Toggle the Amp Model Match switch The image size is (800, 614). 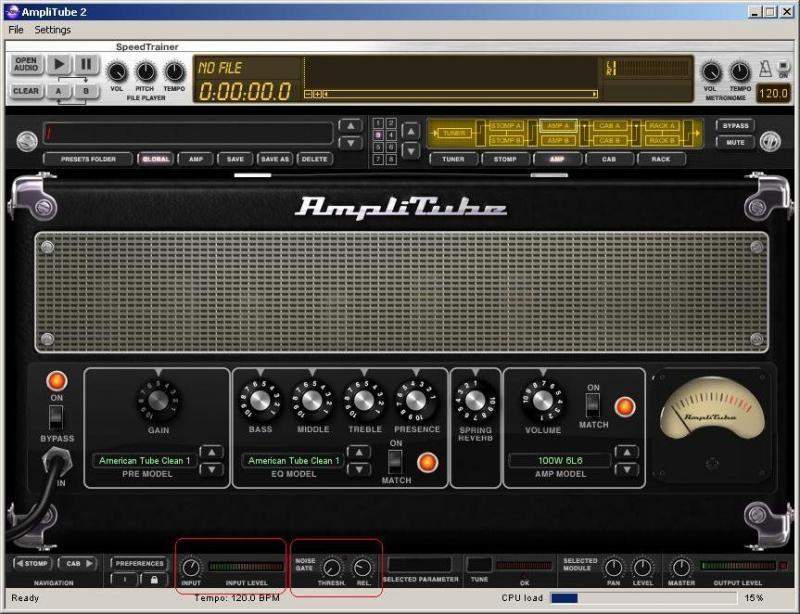coord(593,405)
